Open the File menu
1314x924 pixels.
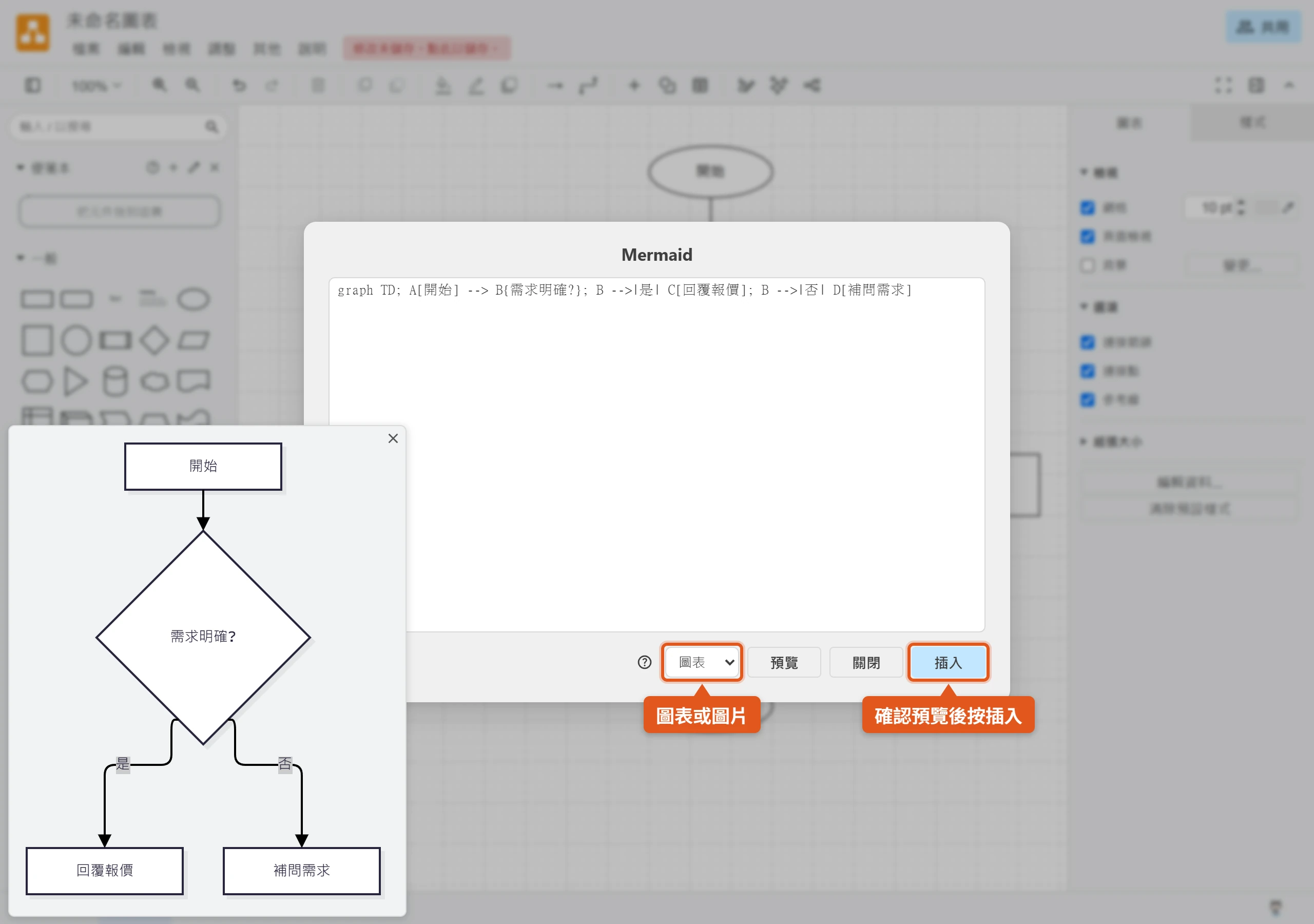point(86,49)
